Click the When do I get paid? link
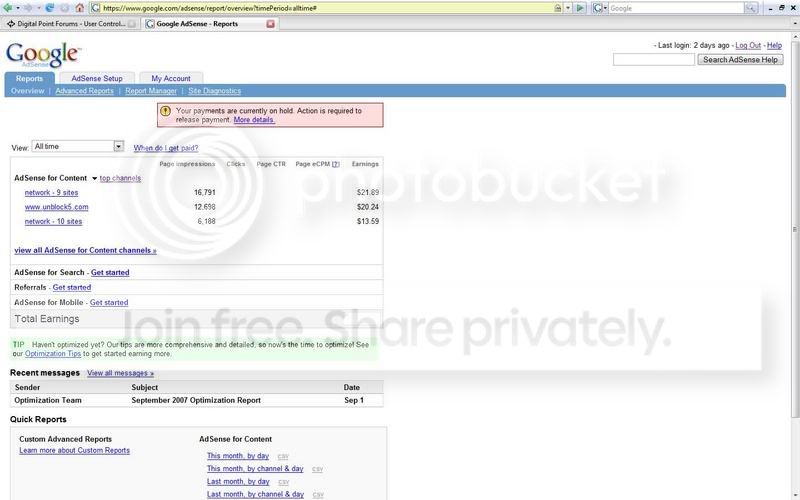Image resolution: width=800 pixels, height=500 pixels. (x=166, y=148)
